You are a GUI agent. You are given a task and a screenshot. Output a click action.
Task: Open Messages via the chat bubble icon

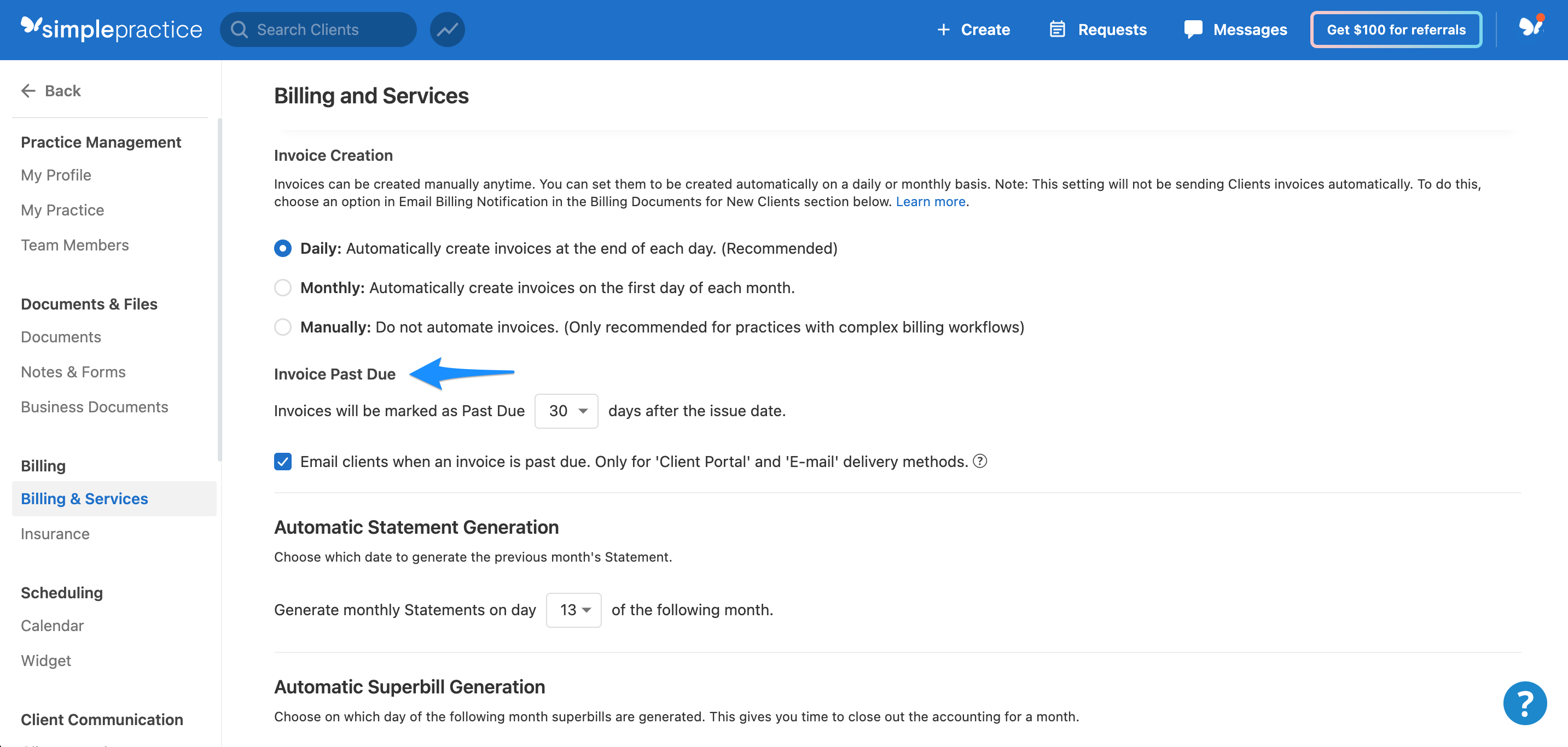coord(1193,28)
